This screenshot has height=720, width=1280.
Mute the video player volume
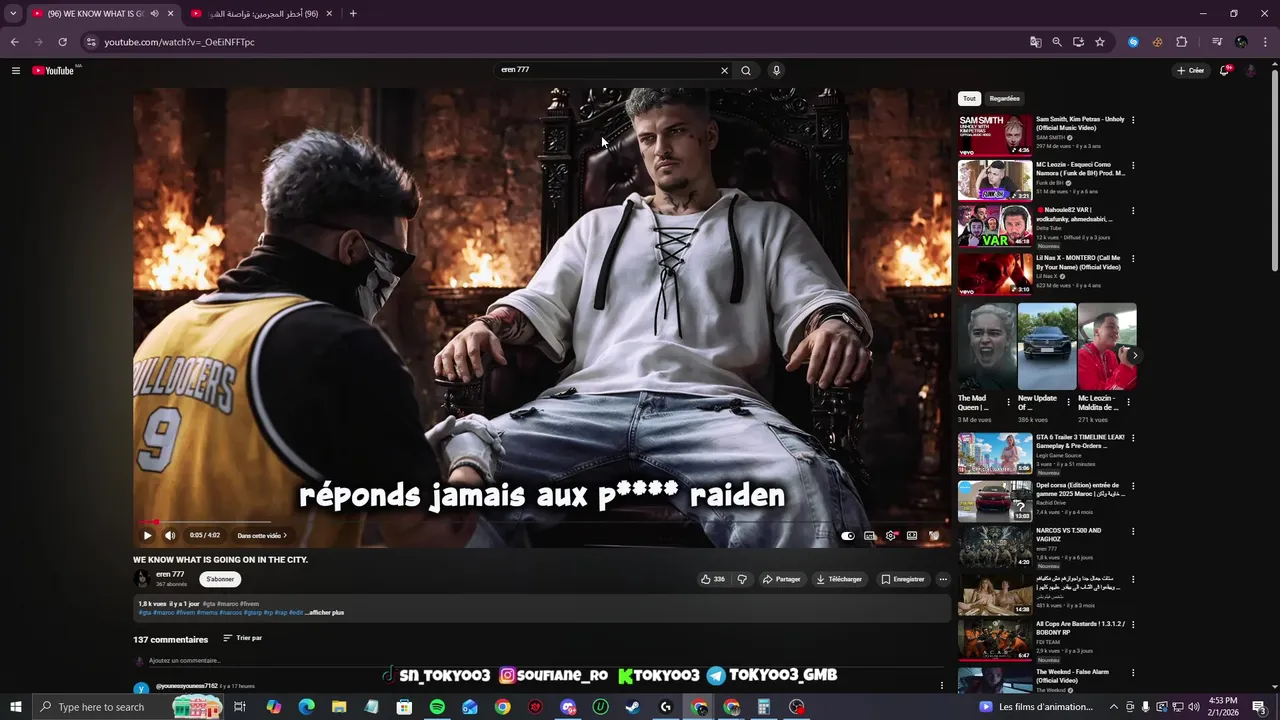coord(170,536)
